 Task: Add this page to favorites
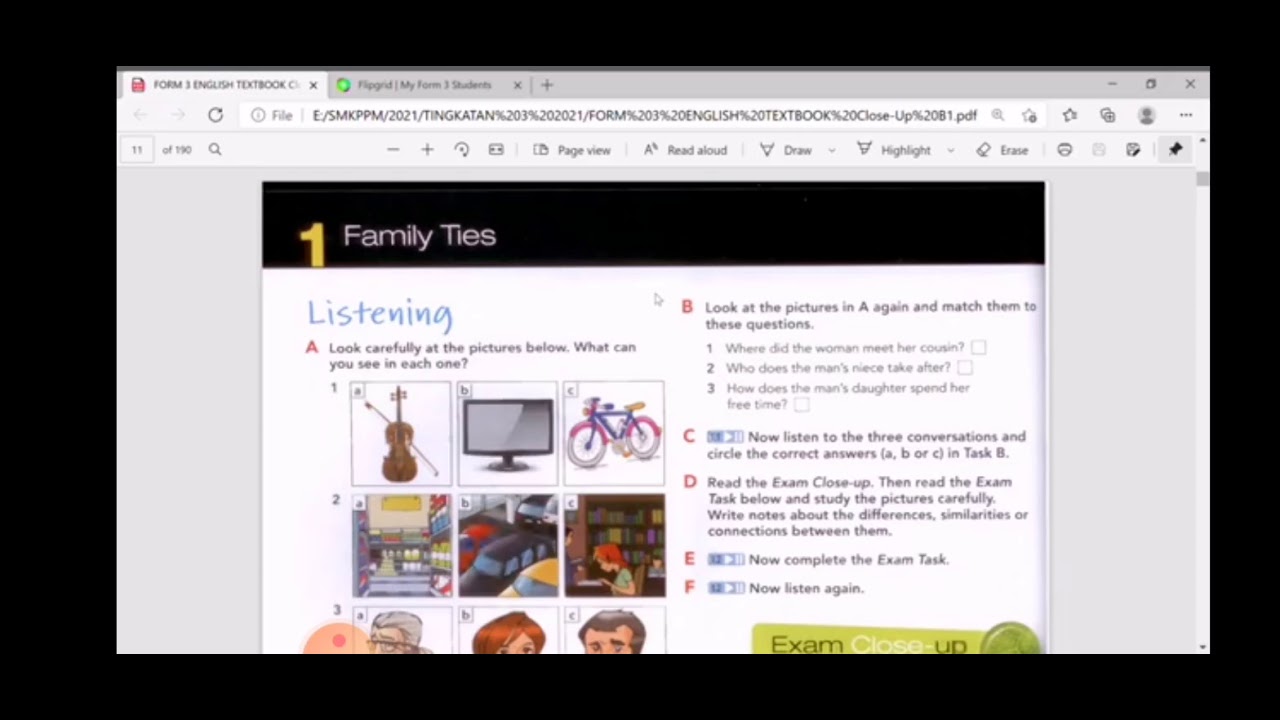coord(1028,115)
